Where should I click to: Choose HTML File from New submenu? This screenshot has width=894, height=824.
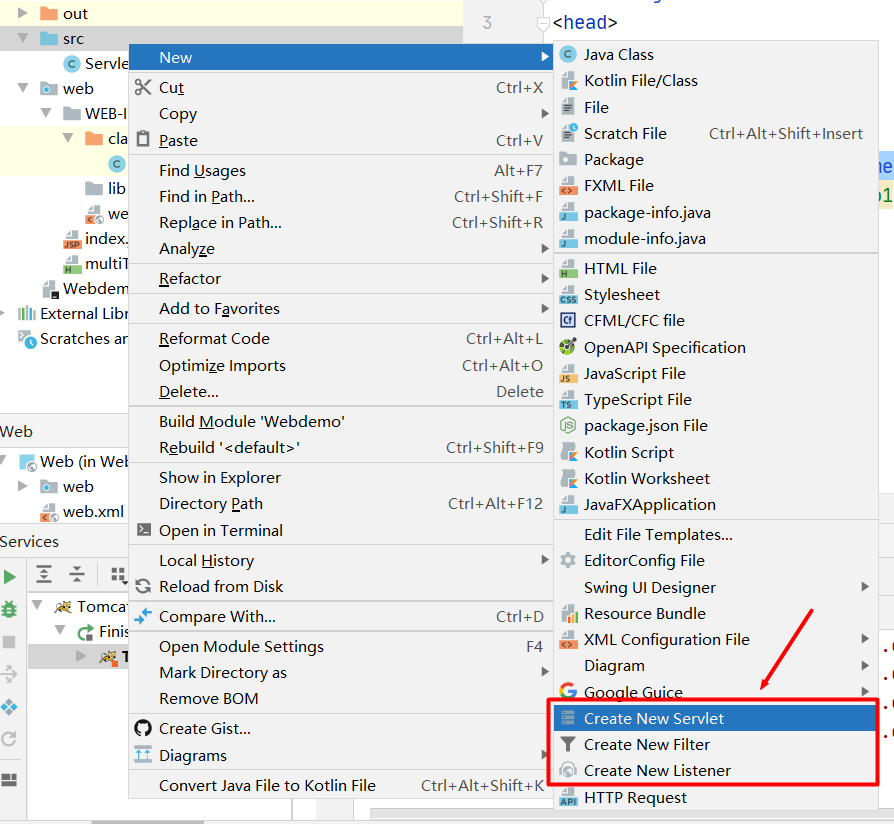coord(620,268)
